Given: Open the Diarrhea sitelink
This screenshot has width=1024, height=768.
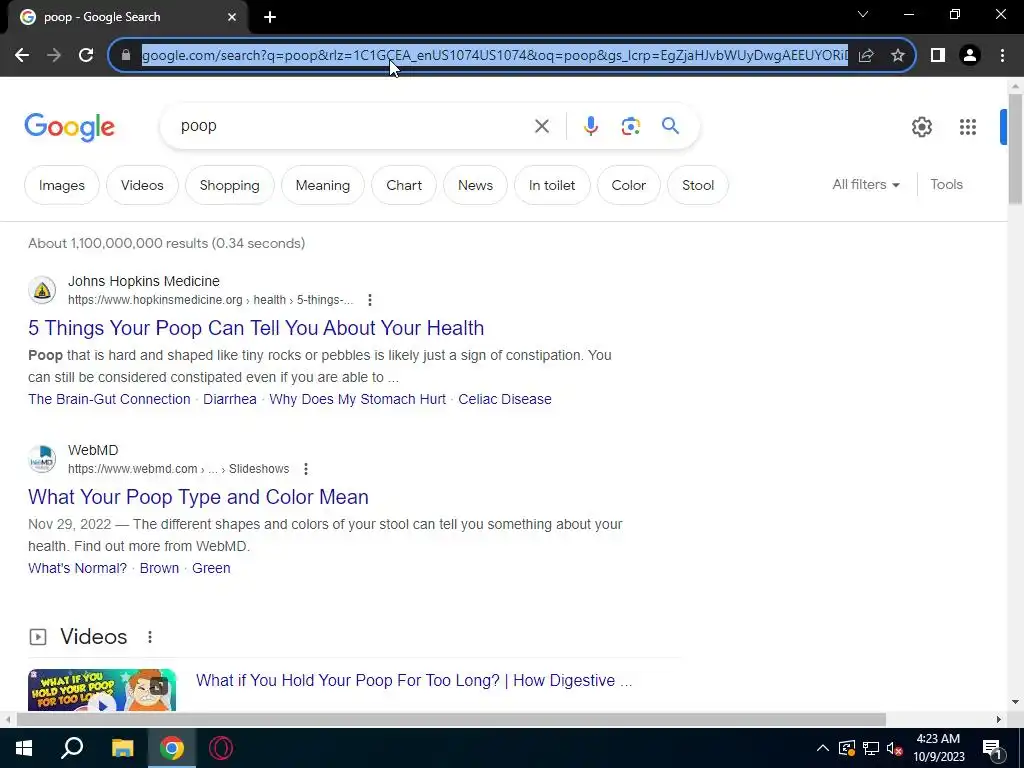Looking at the screenshot, I should tap(230, 399).
